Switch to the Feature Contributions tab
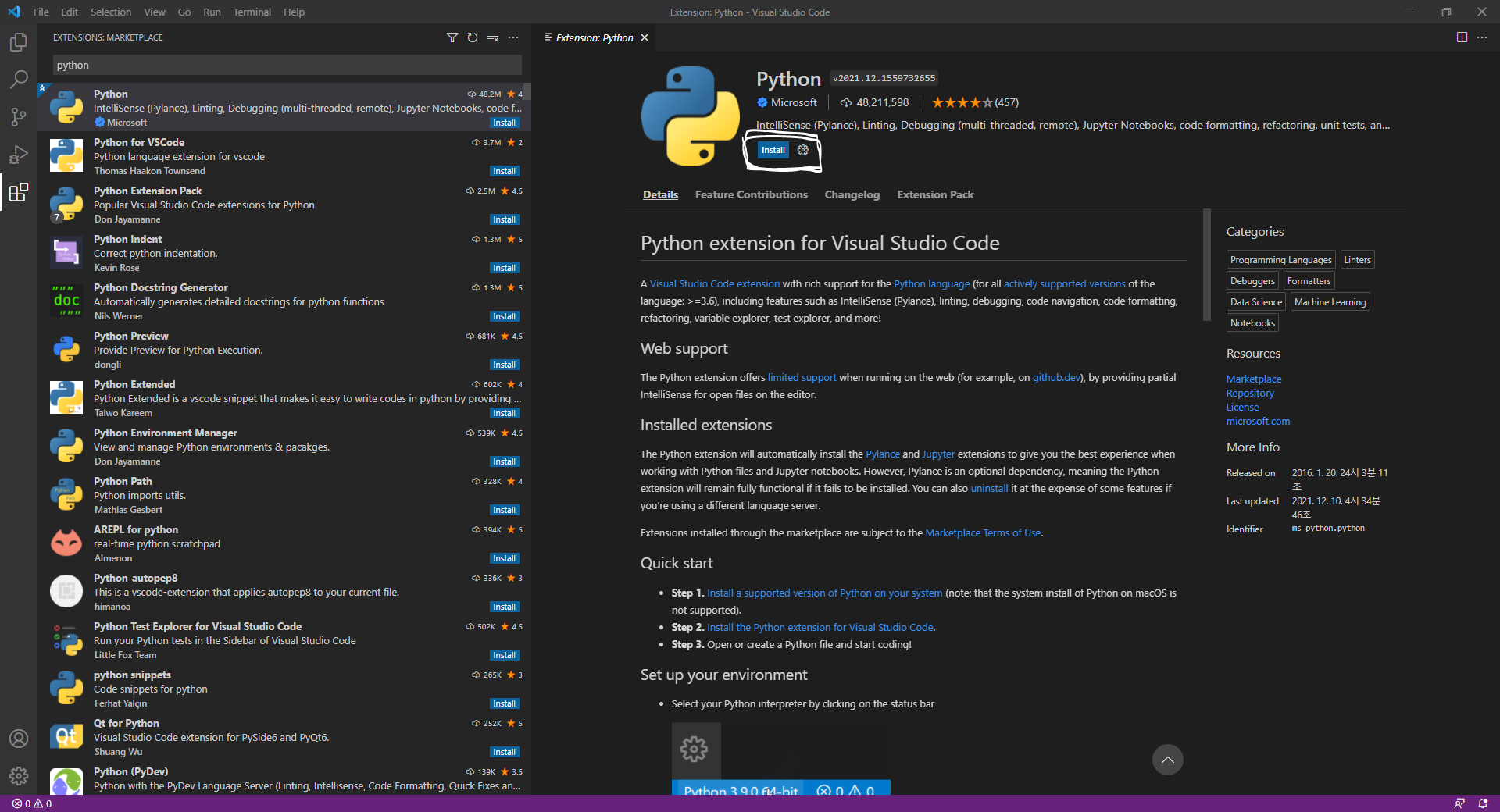The width and height of the screenshot is (1500, 812). 752,194
